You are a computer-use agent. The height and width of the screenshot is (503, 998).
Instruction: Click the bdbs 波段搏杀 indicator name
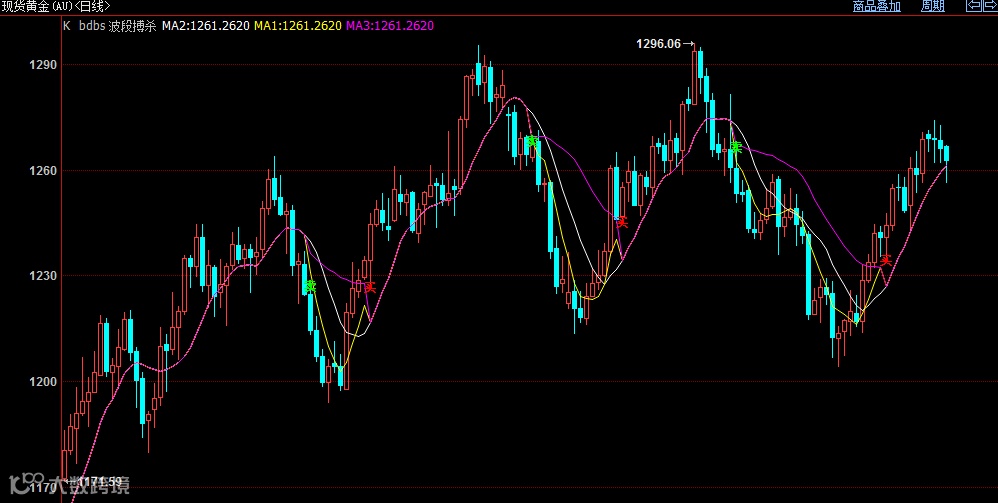pos(118,26)
